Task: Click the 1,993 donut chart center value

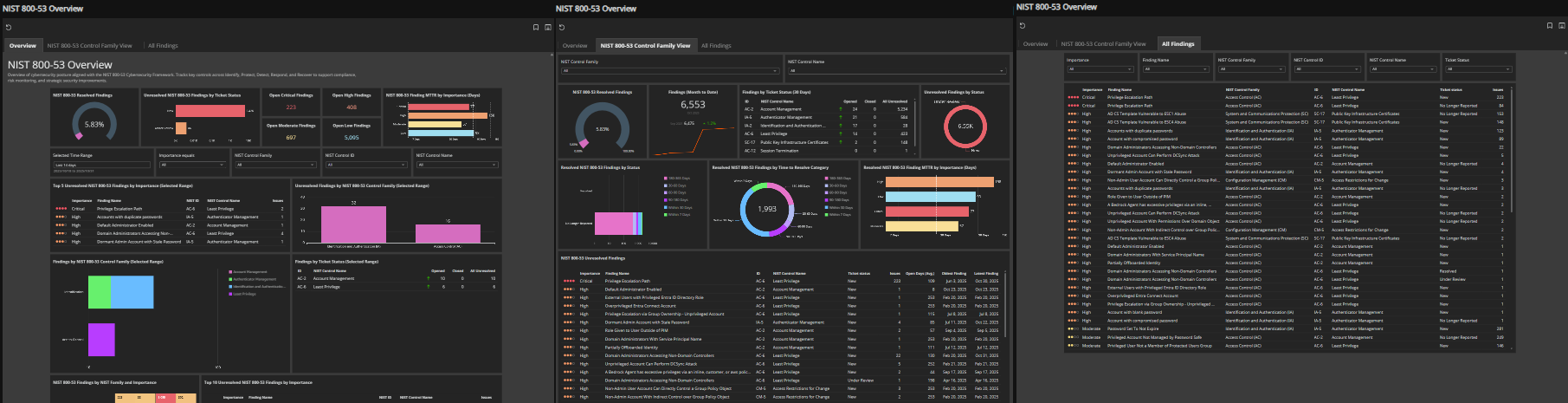Action: point(767,209)
